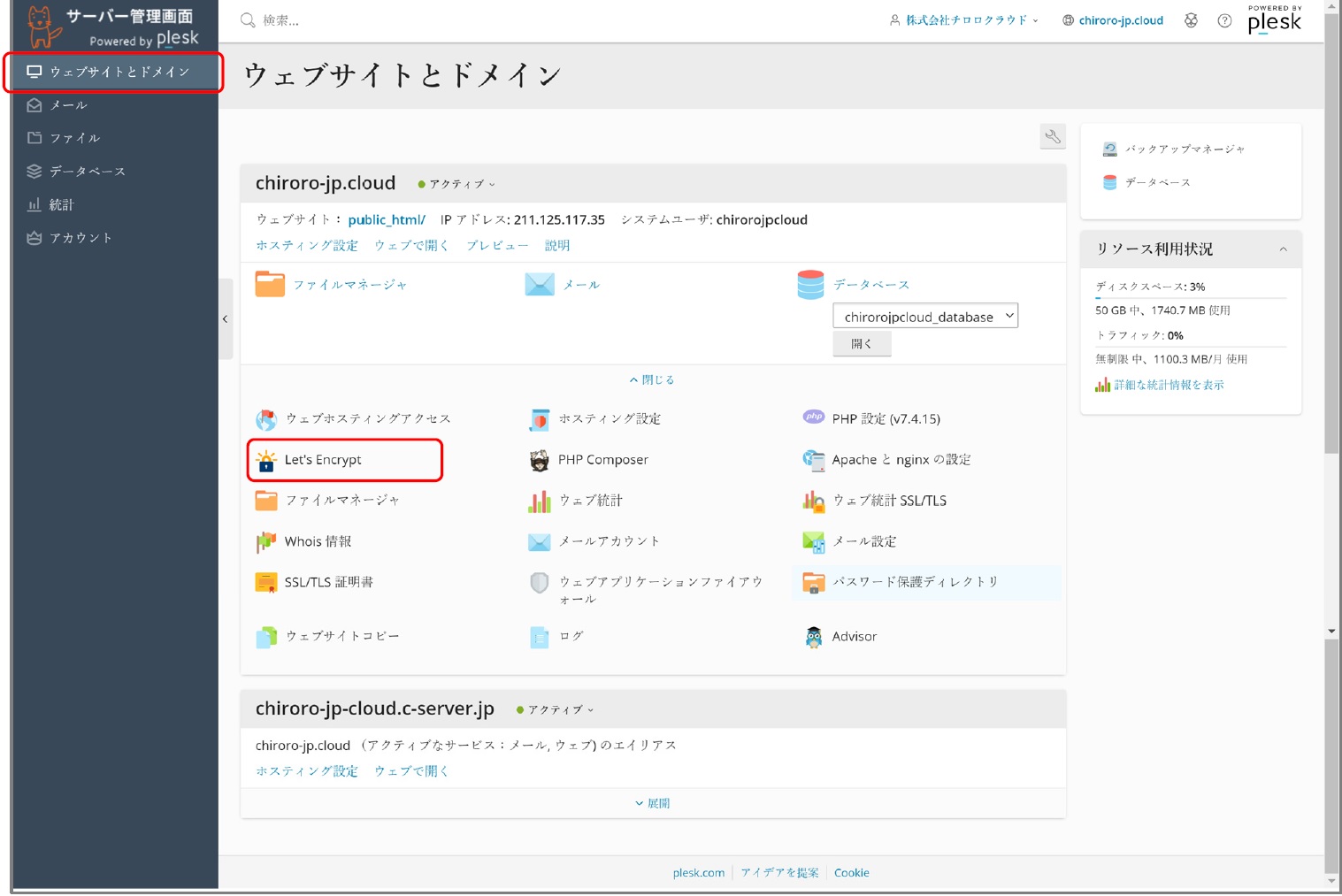The width and height of the screenshot is (1342, 896).
Task: Select アカウント in the sidebar
Action: click(115, 238)
